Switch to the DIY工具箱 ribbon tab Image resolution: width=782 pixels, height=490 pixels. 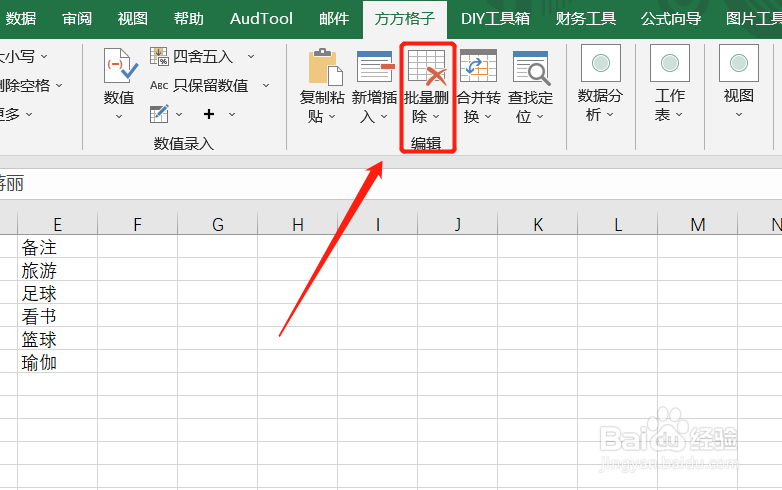pos(495,18)
